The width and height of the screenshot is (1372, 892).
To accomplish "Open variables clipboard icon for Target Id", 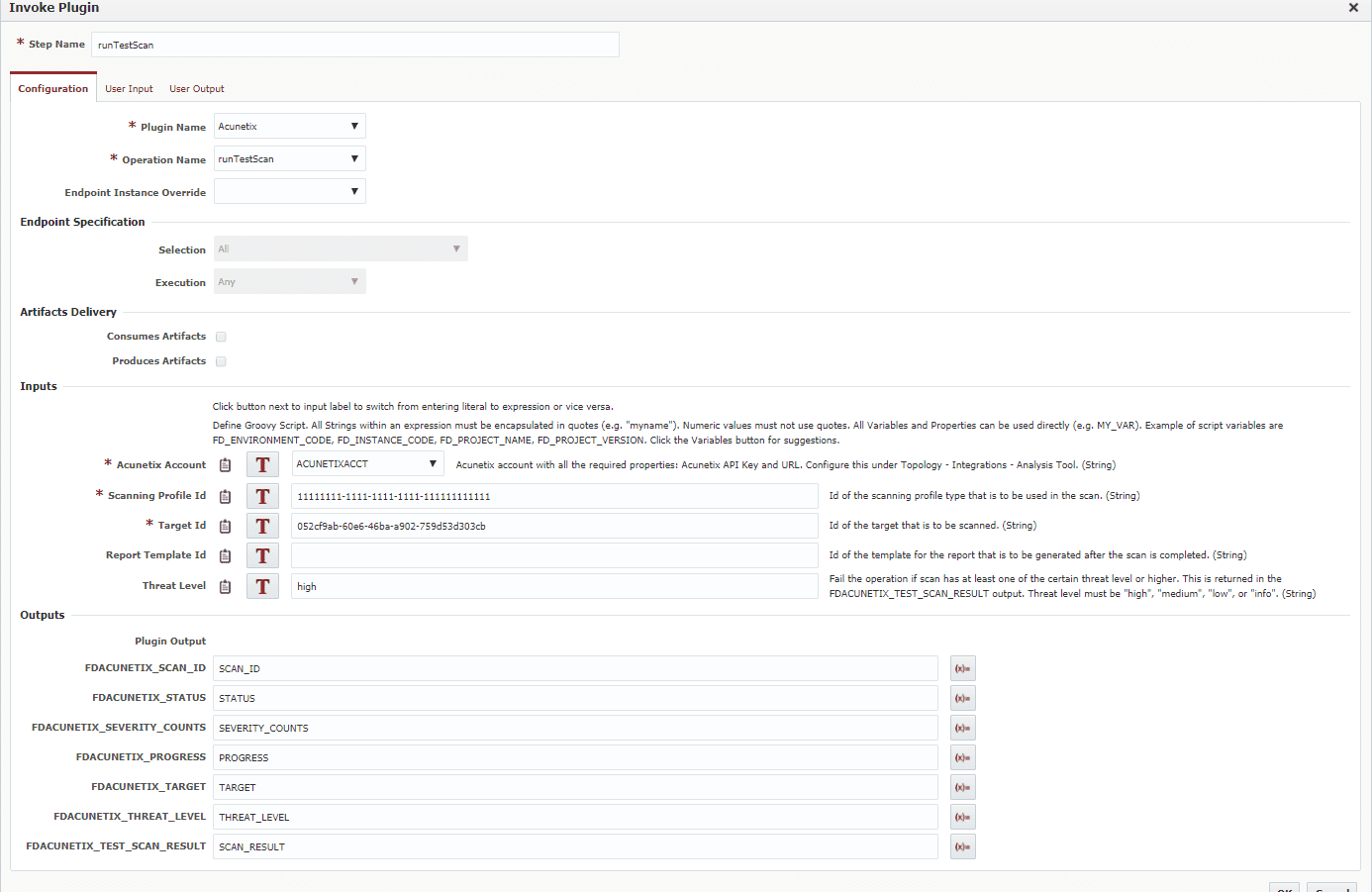I will pos(226,526).
